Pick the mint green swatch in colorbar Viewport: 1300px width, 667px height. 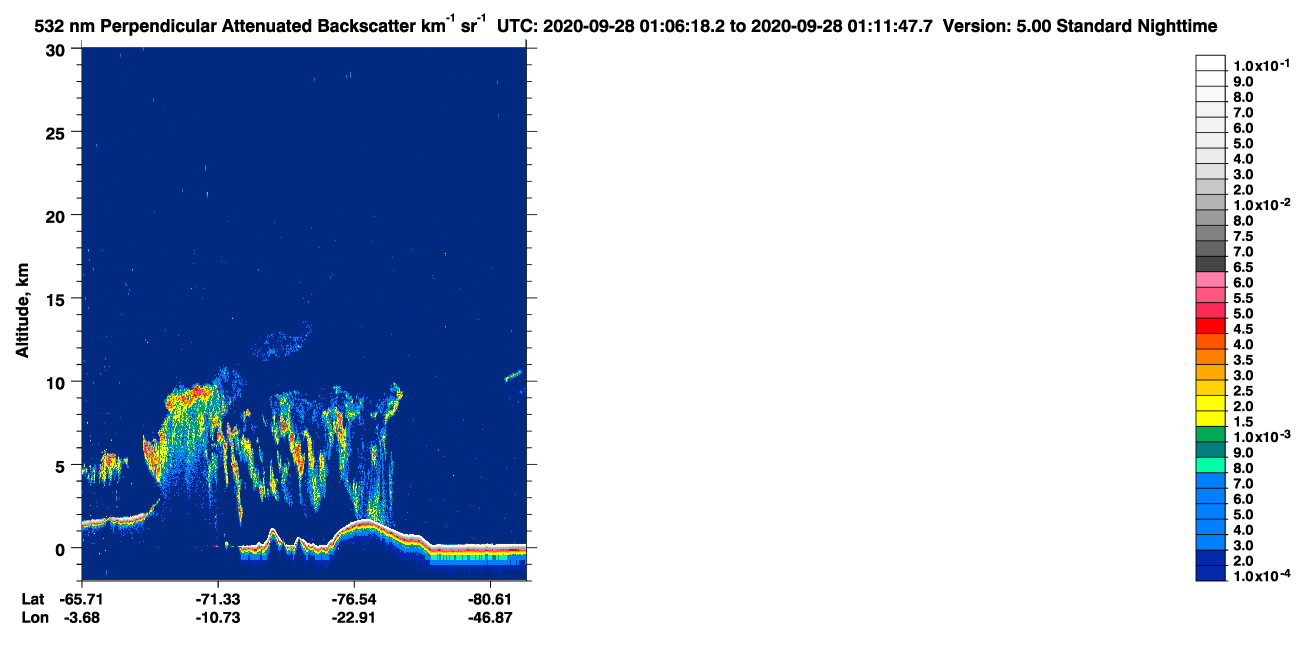[1210, 464]
